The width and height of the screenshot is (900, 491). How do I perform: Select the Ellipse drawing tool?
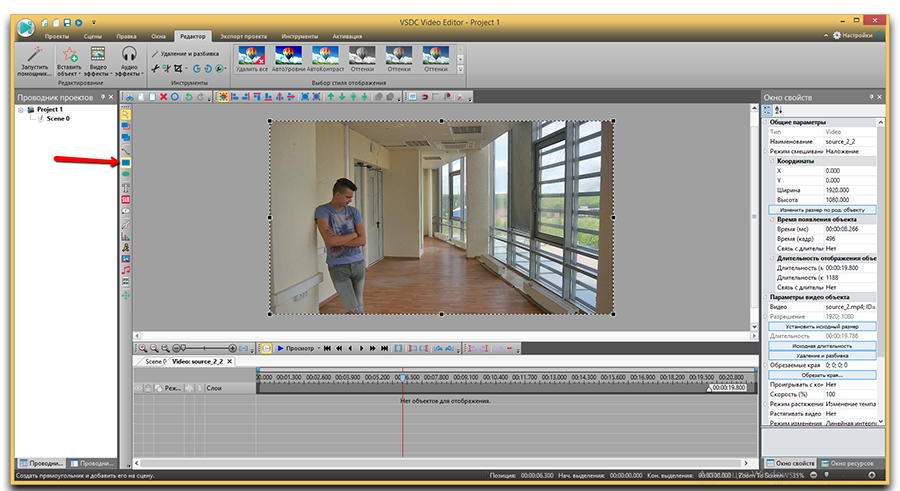click(x=126, y=174)
